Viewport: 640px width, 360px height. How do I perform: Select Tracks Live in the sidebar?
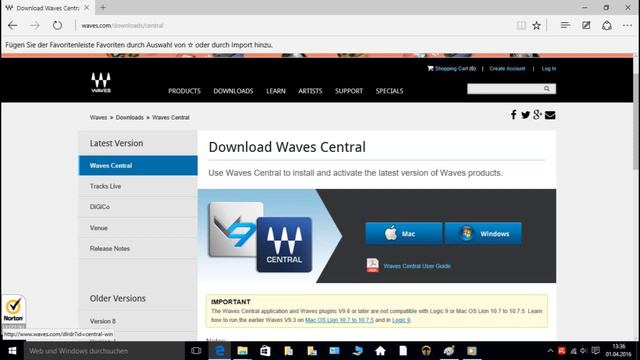[138, 186]
